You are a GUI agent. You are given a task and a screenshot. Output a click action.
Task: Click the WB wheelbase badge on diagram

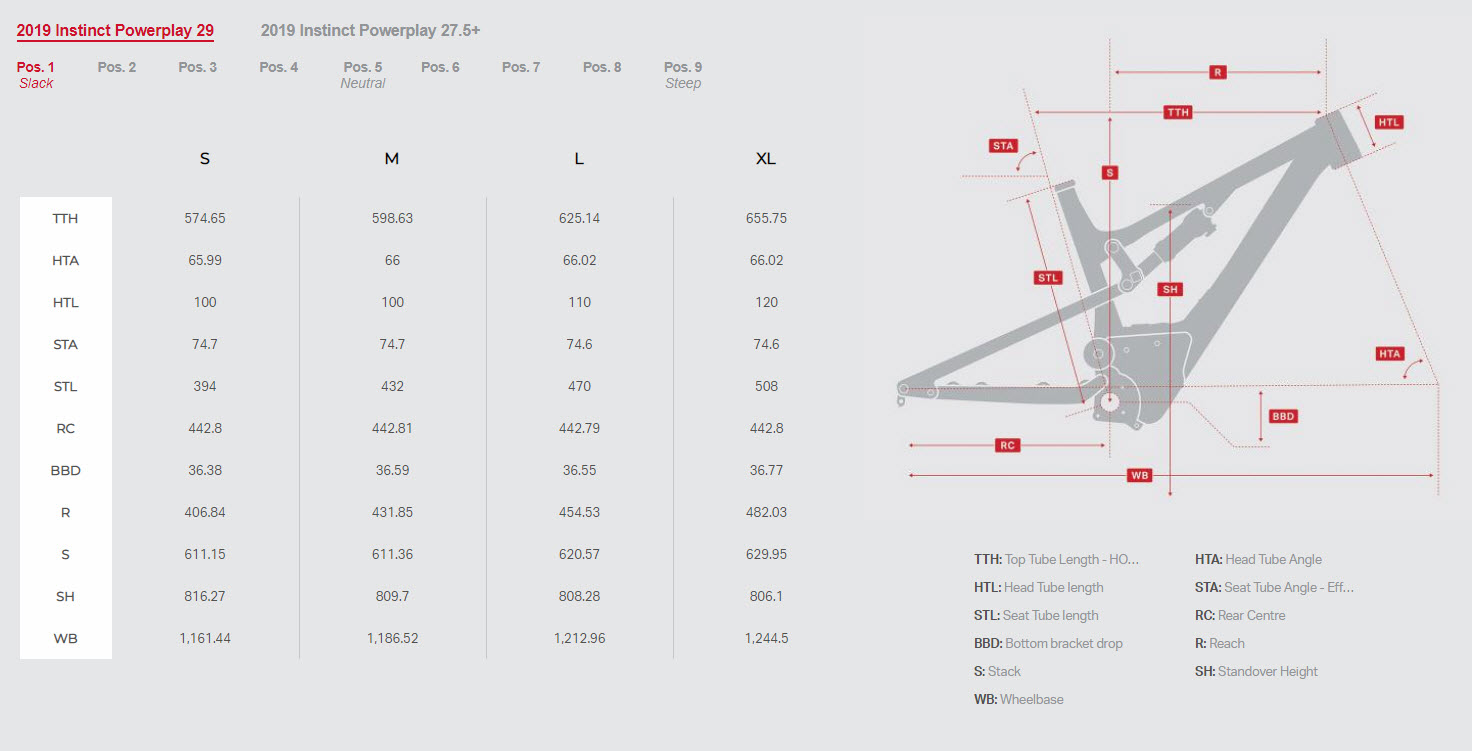[x=1139, y=475]
